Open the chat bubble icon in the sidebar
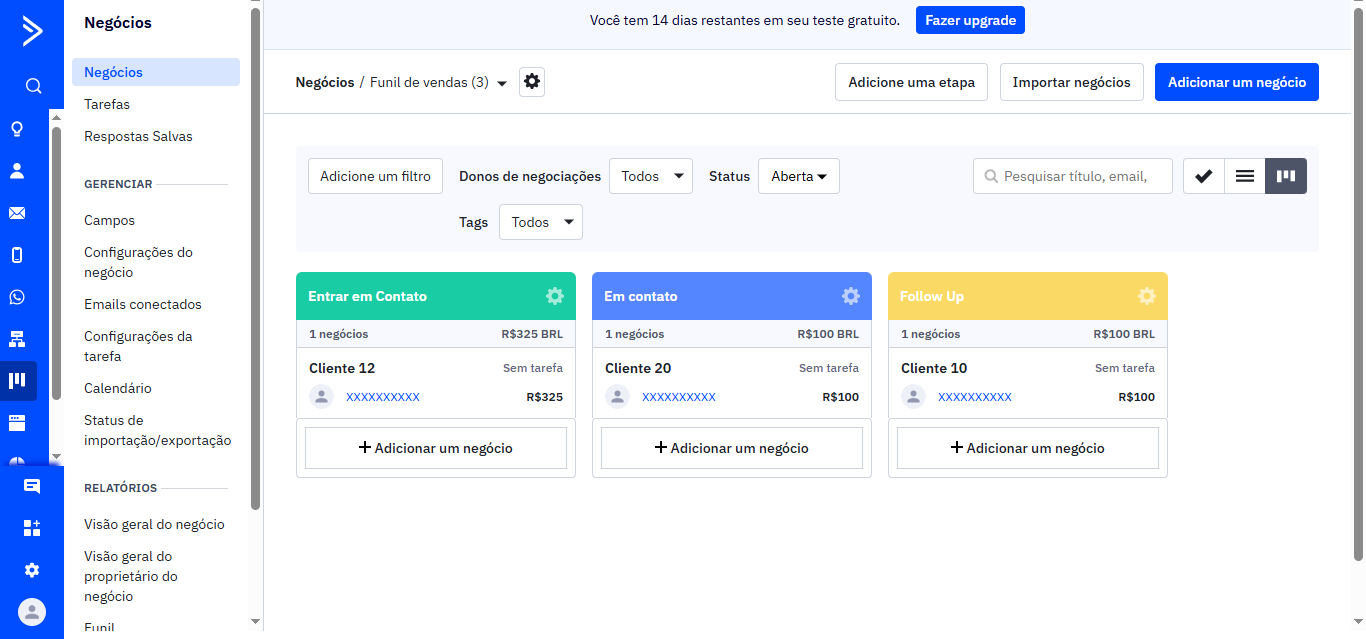 pyautogui.click(x=33, y=486)
